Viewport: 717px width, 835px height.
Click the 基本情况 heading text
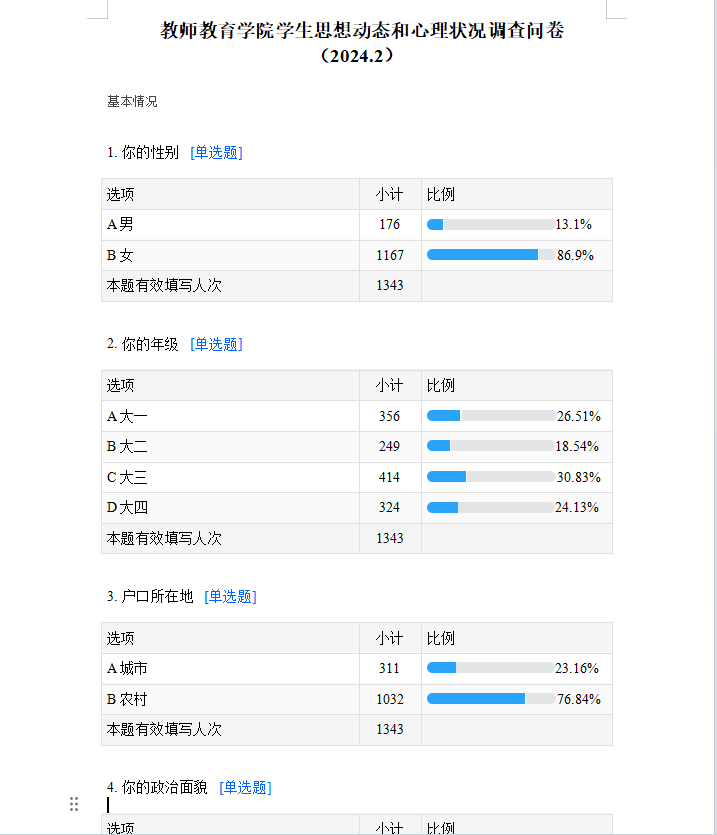pyautogui.click(x=132, y=102)
